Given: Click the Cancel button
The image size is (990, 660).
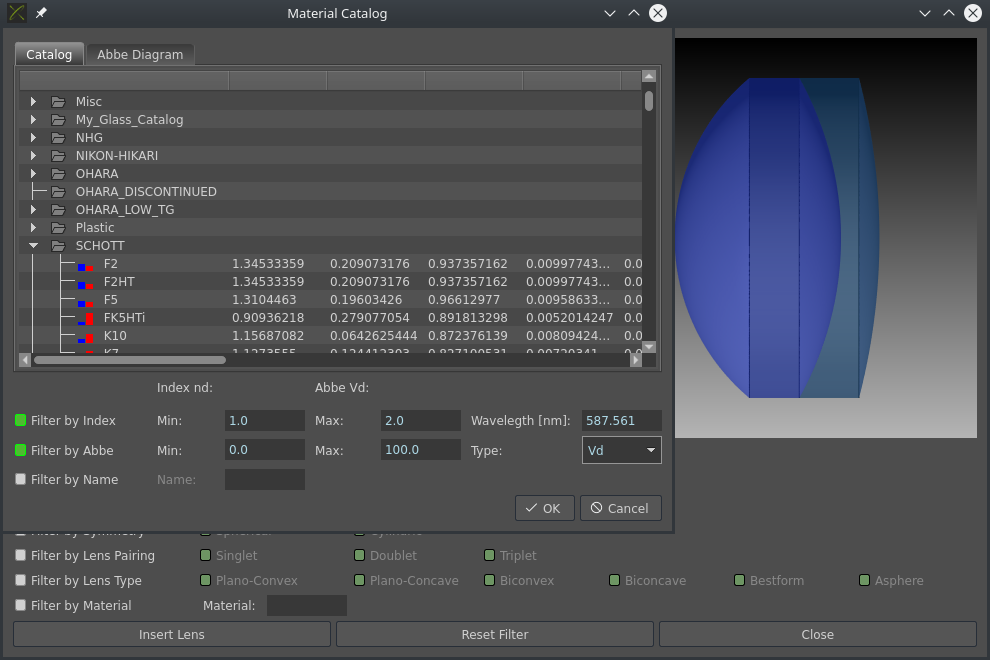Looking at the screenshot, I should click(621, 508).
